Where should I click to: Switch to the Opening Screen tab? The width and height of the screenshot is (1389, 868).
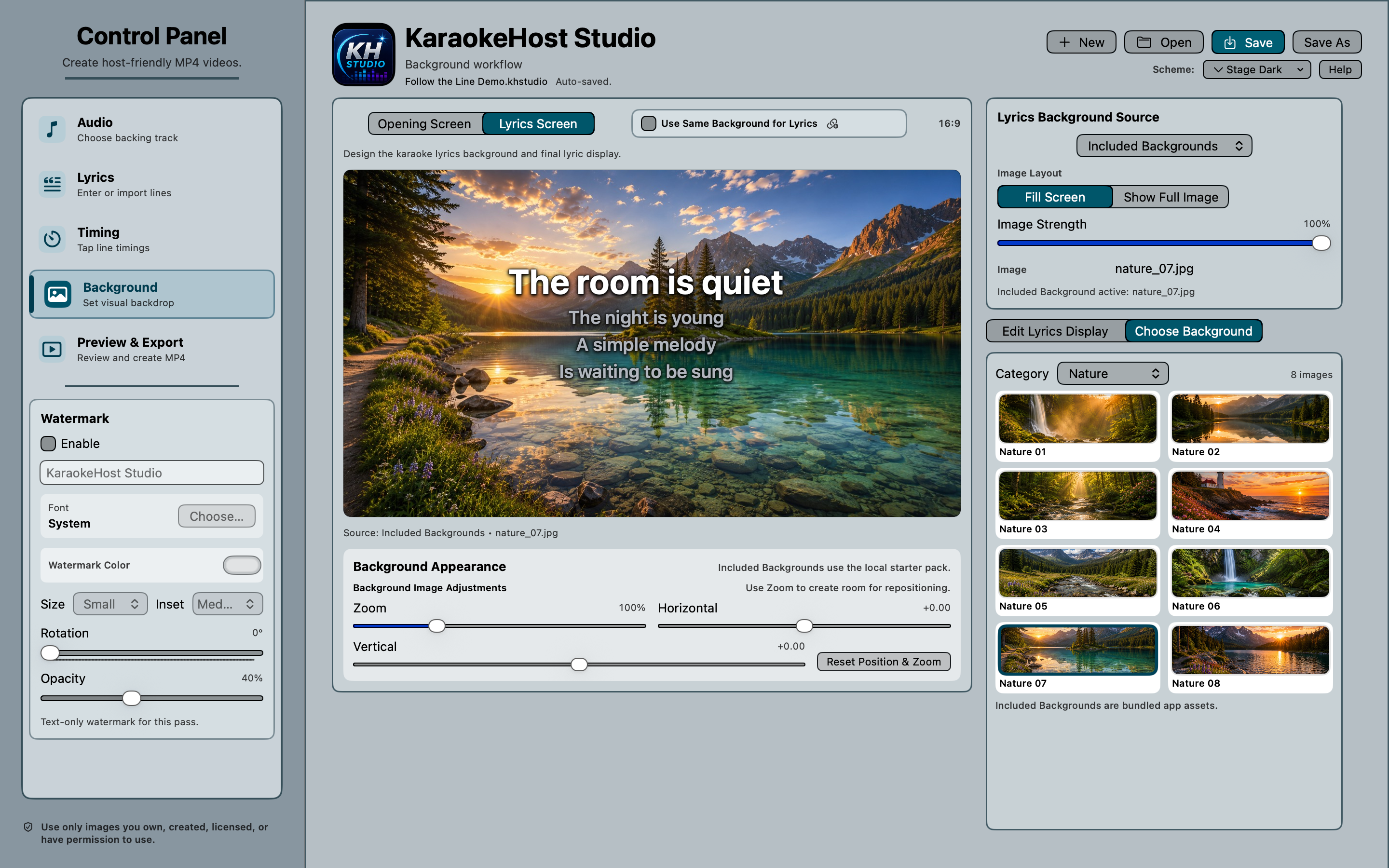pos(425,123)
